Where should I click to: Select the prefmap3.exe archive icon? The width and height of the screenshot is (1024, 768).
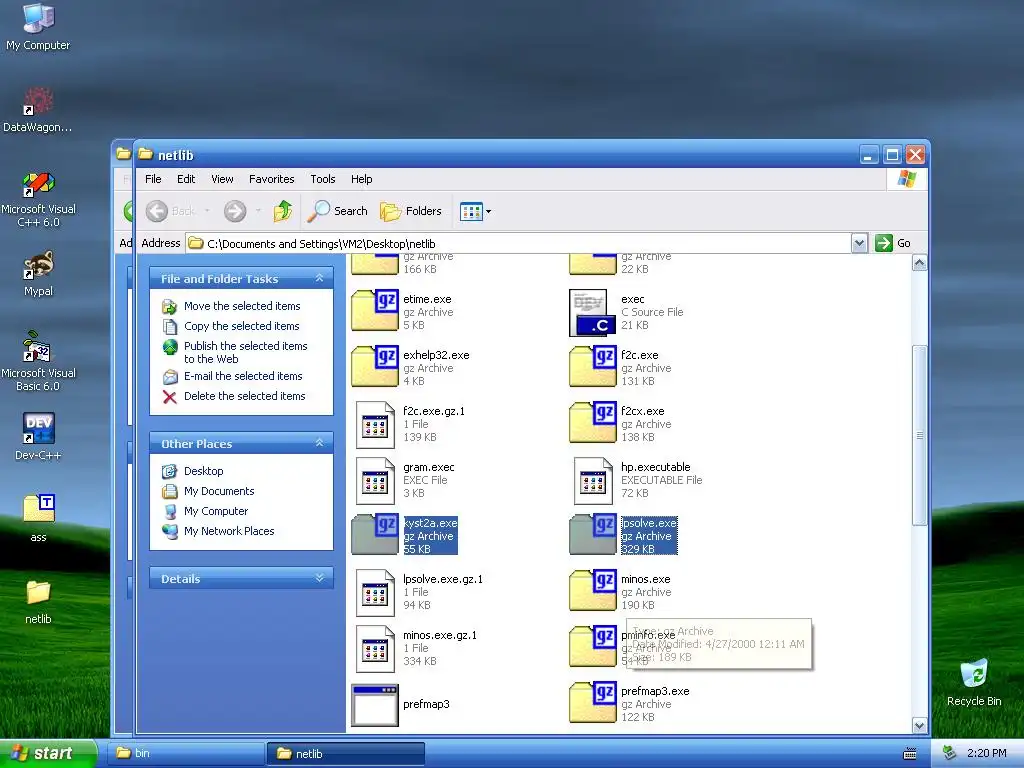point(592,702)
